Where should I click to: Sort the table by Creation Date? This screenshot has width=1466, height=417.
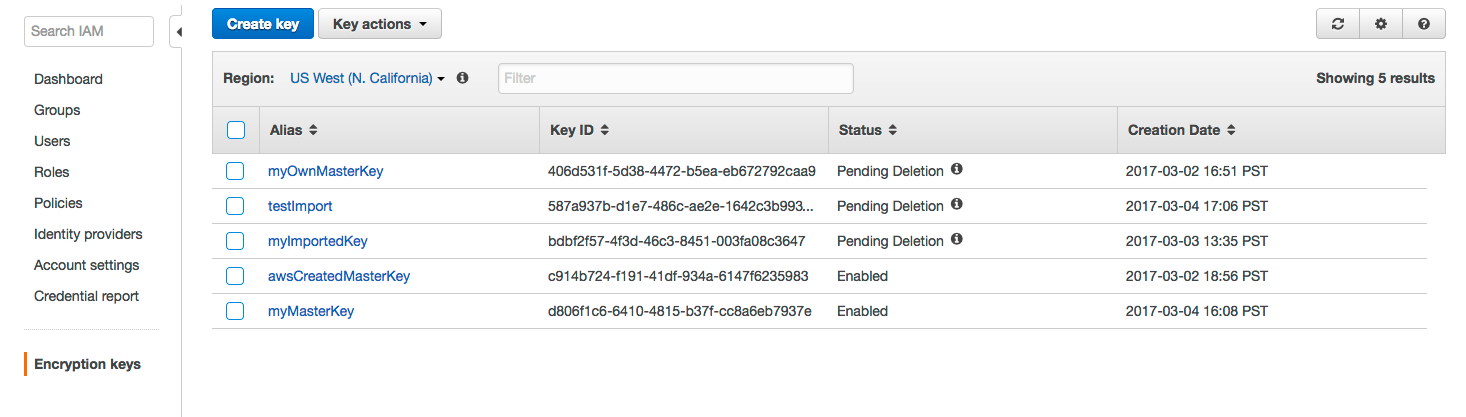pyautogui.click(x=1181, y=130)
